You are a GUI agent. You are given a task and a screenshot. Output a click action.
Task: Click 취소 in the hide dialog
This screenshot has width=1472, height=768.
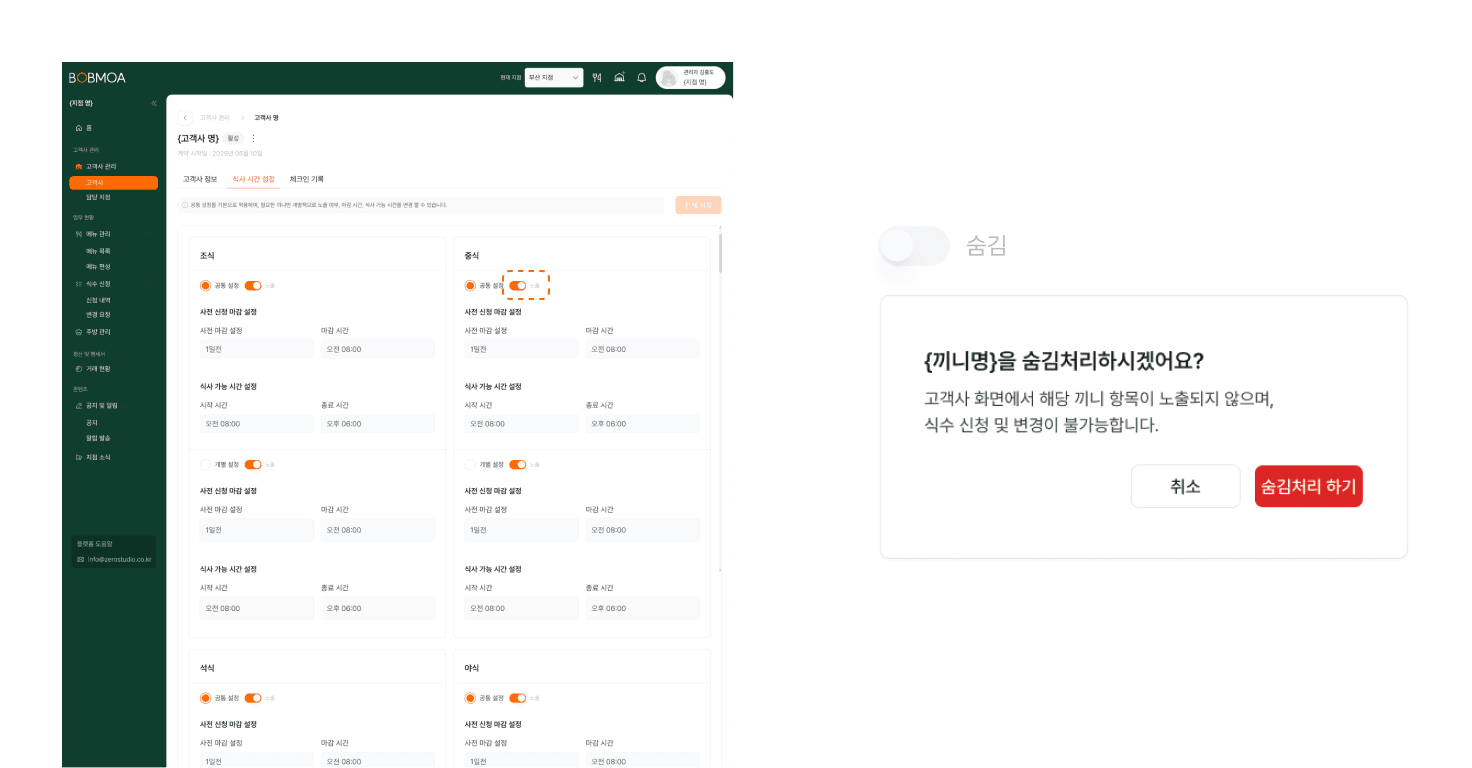(1185, 487)
